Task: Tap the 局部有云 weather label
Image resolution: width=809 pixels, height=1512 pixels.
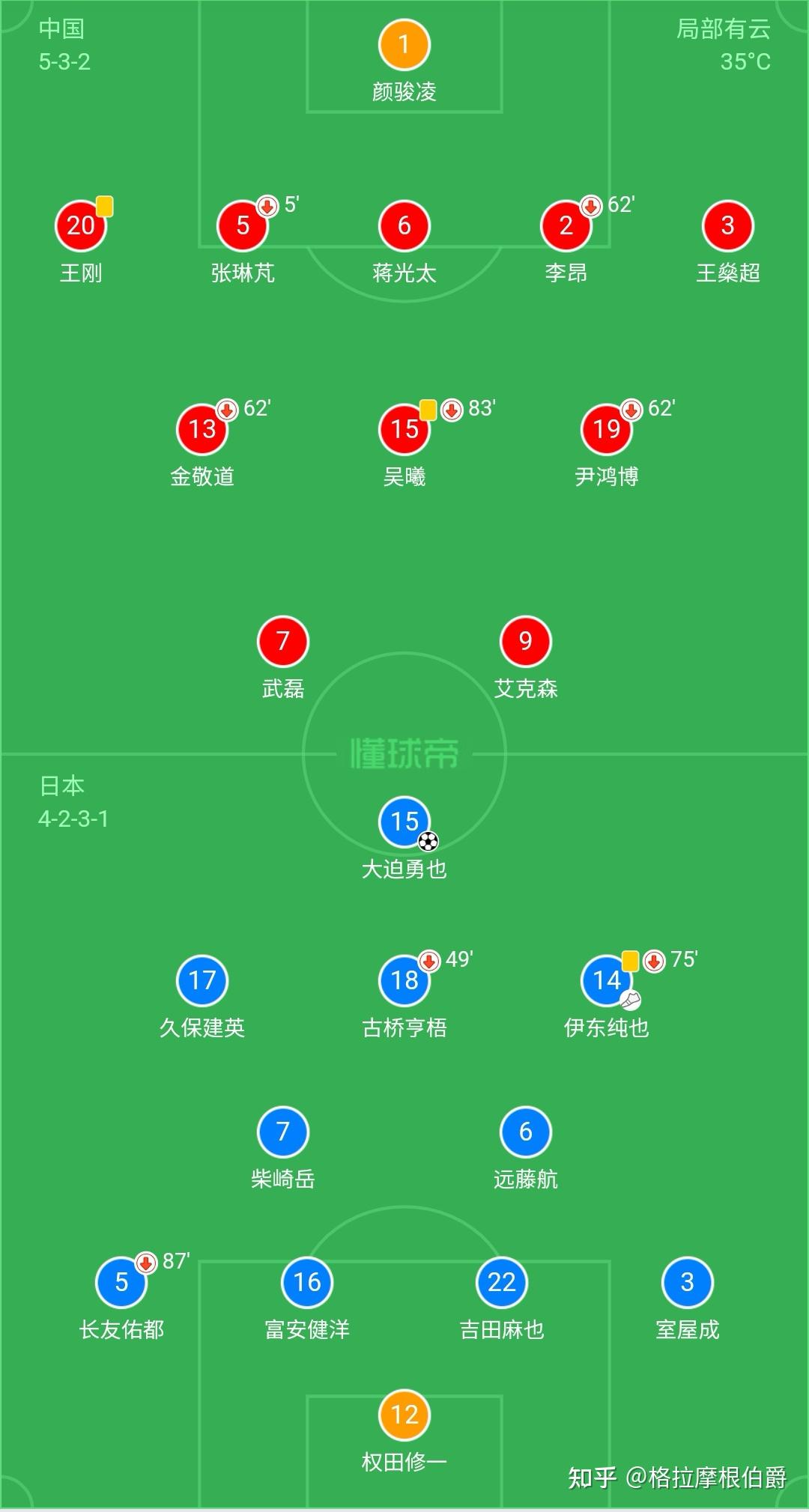Action: point(724,29)
